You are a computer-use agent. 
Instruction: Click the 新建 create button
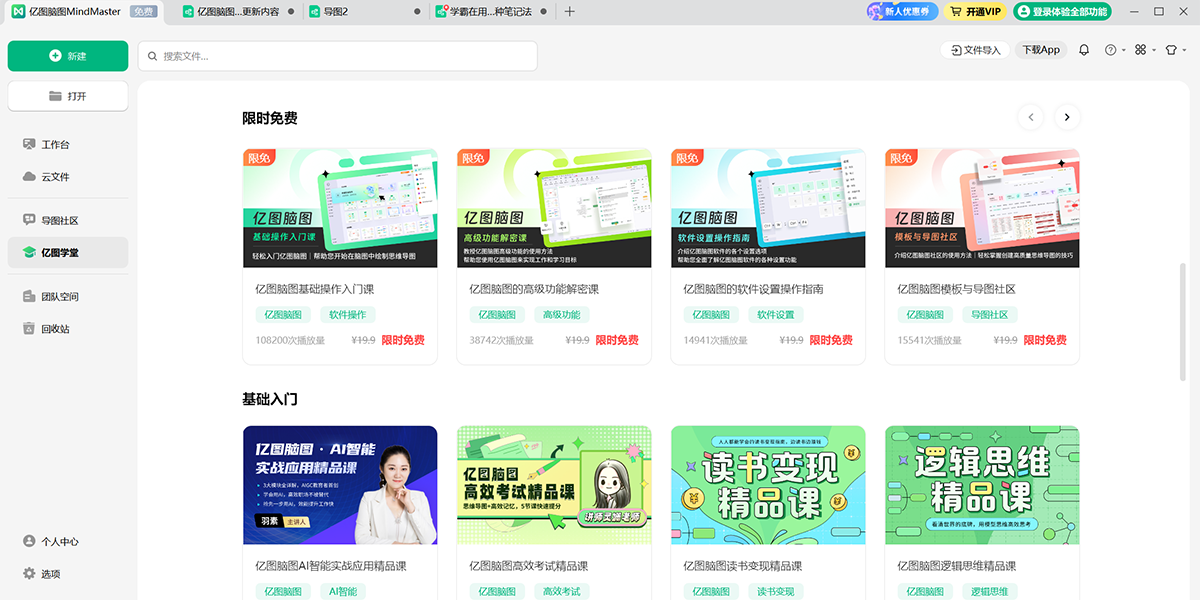(x=67, y=56)
